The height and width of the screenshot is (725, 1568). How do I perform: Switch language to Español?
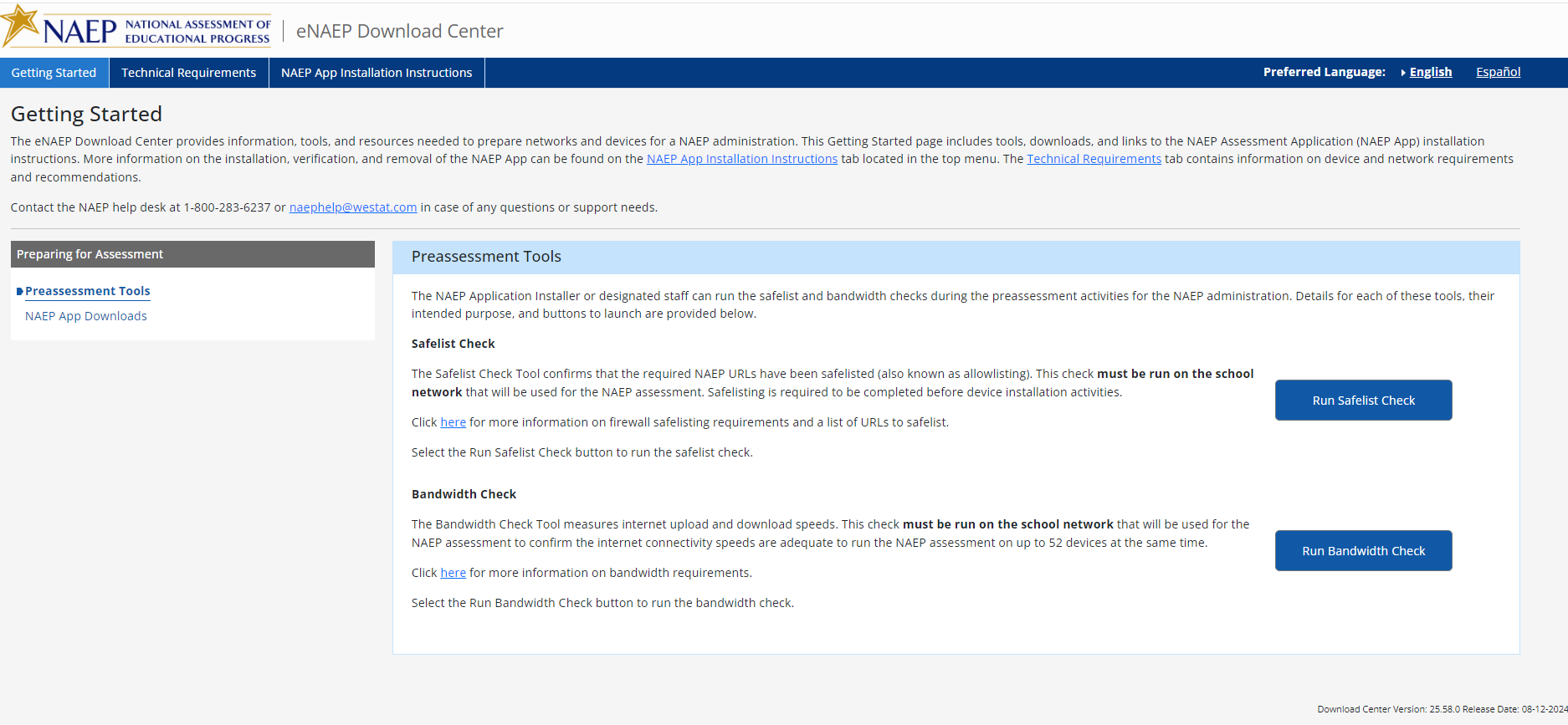click(x=1498, y=72)
